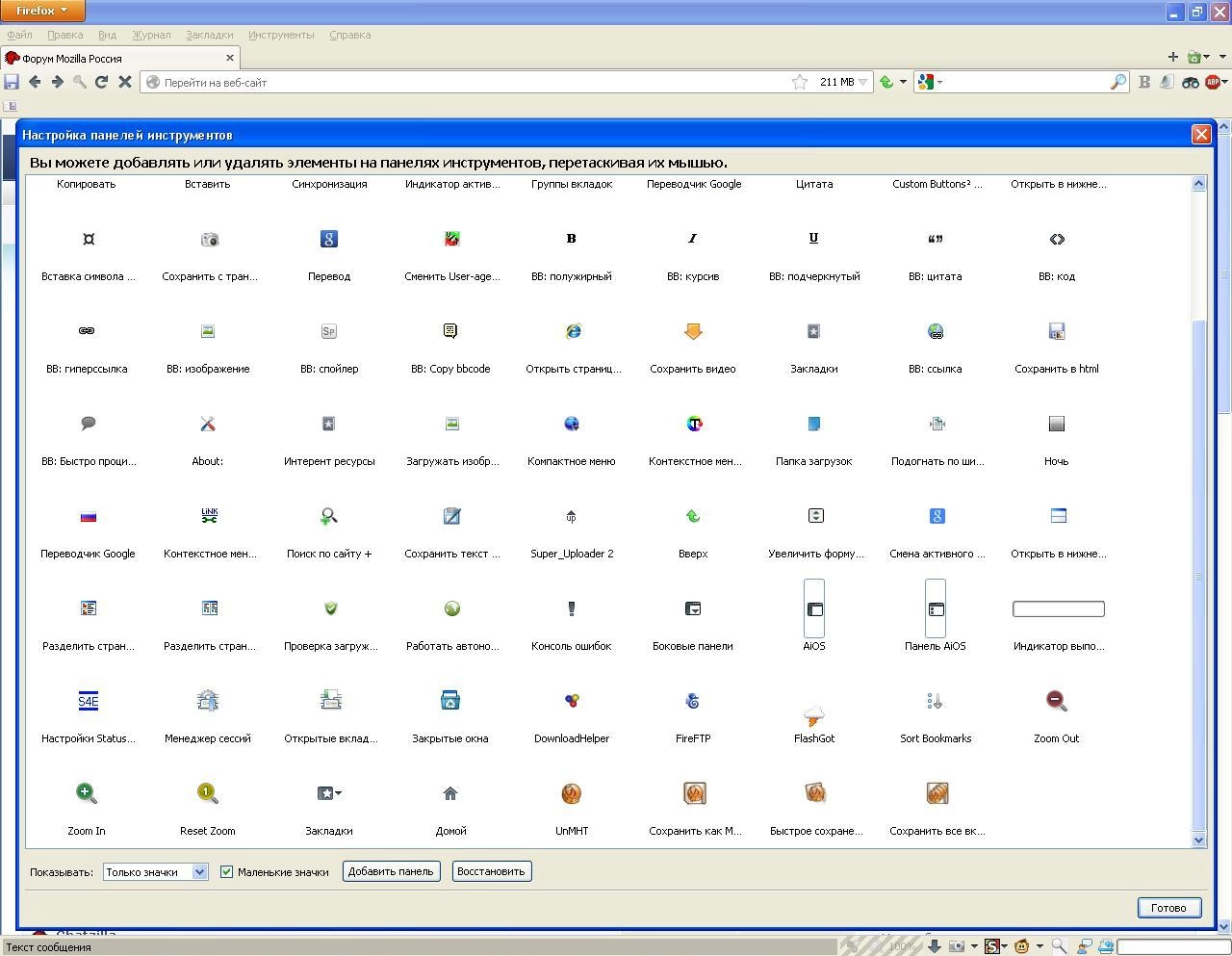Select the BB: гиперссылка link icon
This screenshot has width=1232, height=956.
[x=87, y=331]
